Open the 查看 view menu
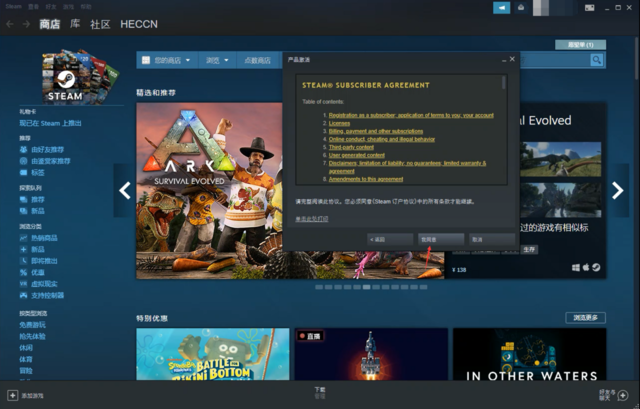The height and width of the screenshot is (409, 640). pos(33,7)
